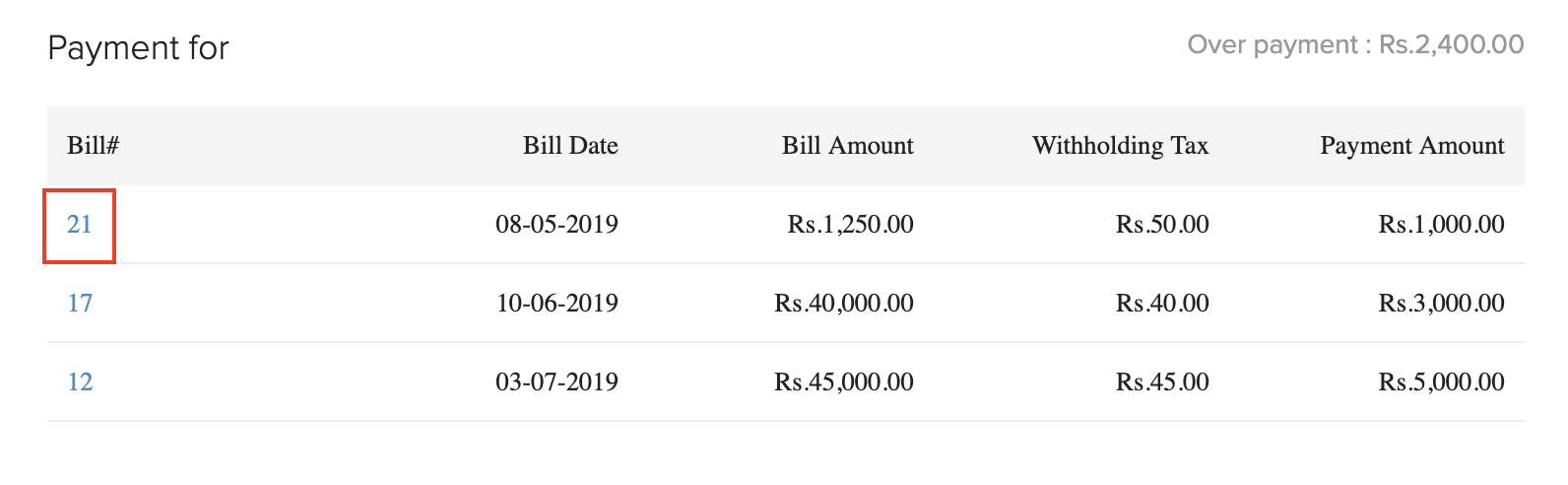Click the Bill# column header
The image size is (1568, 485).
tap(93, 146)
